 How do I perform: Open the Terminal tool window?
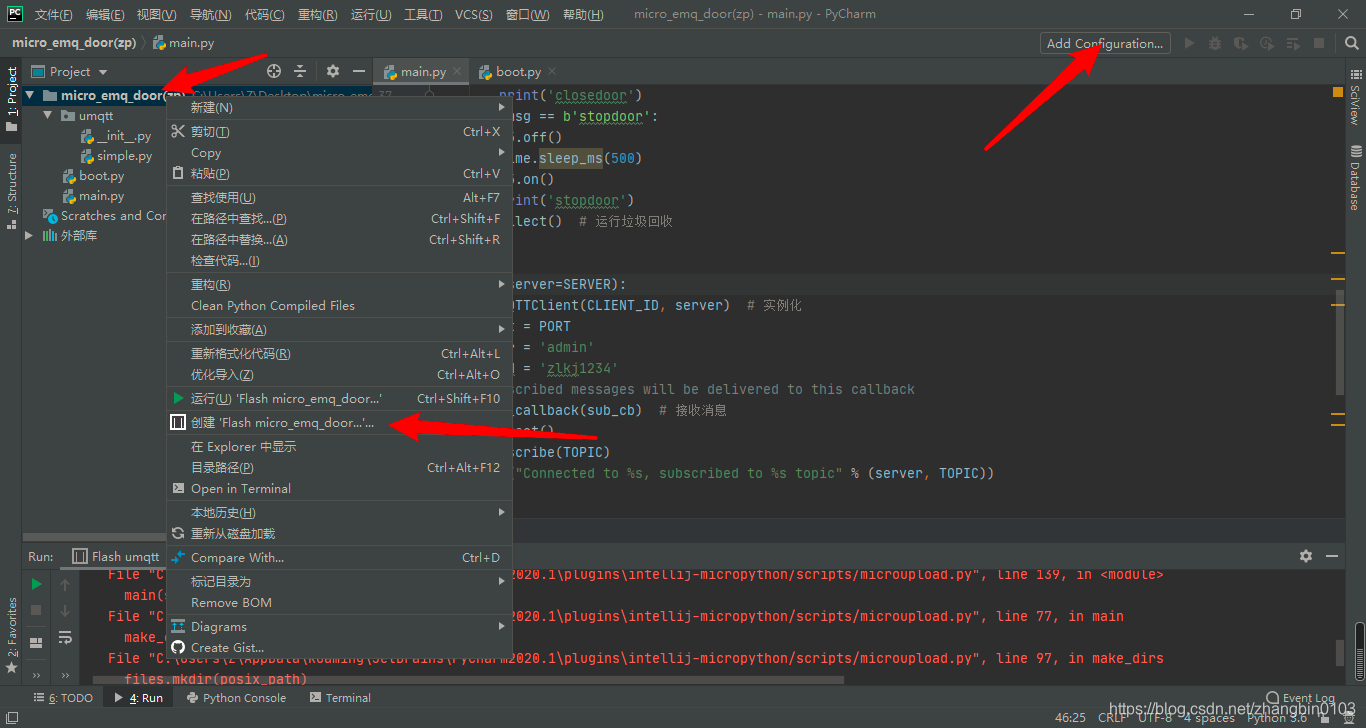(340, 698)
